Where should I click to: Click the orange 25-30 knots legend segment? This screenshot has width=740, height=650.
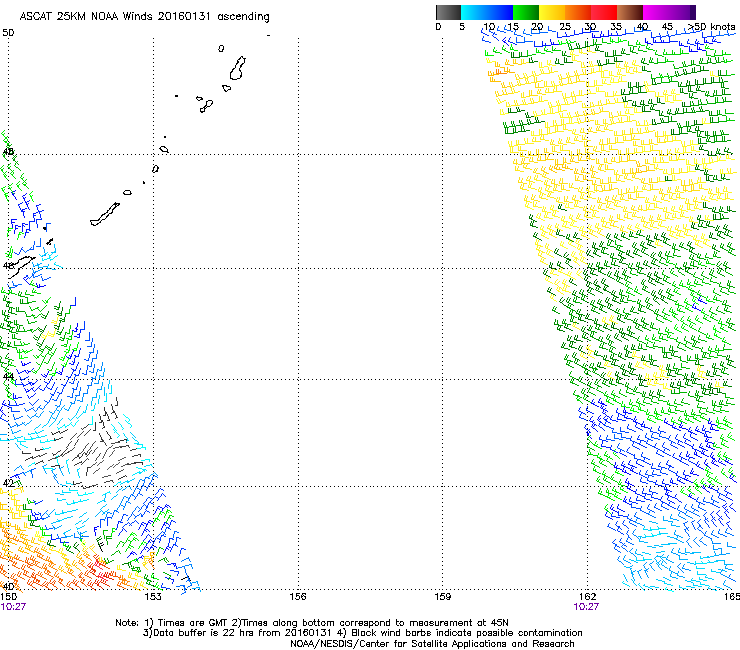578,12
